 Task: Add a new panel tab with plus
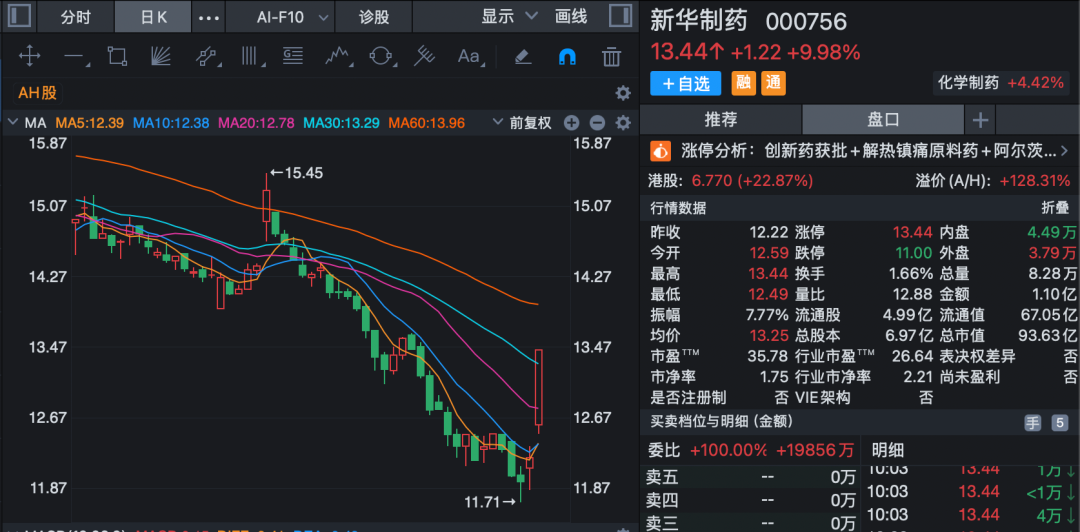(x=979, y=121)
